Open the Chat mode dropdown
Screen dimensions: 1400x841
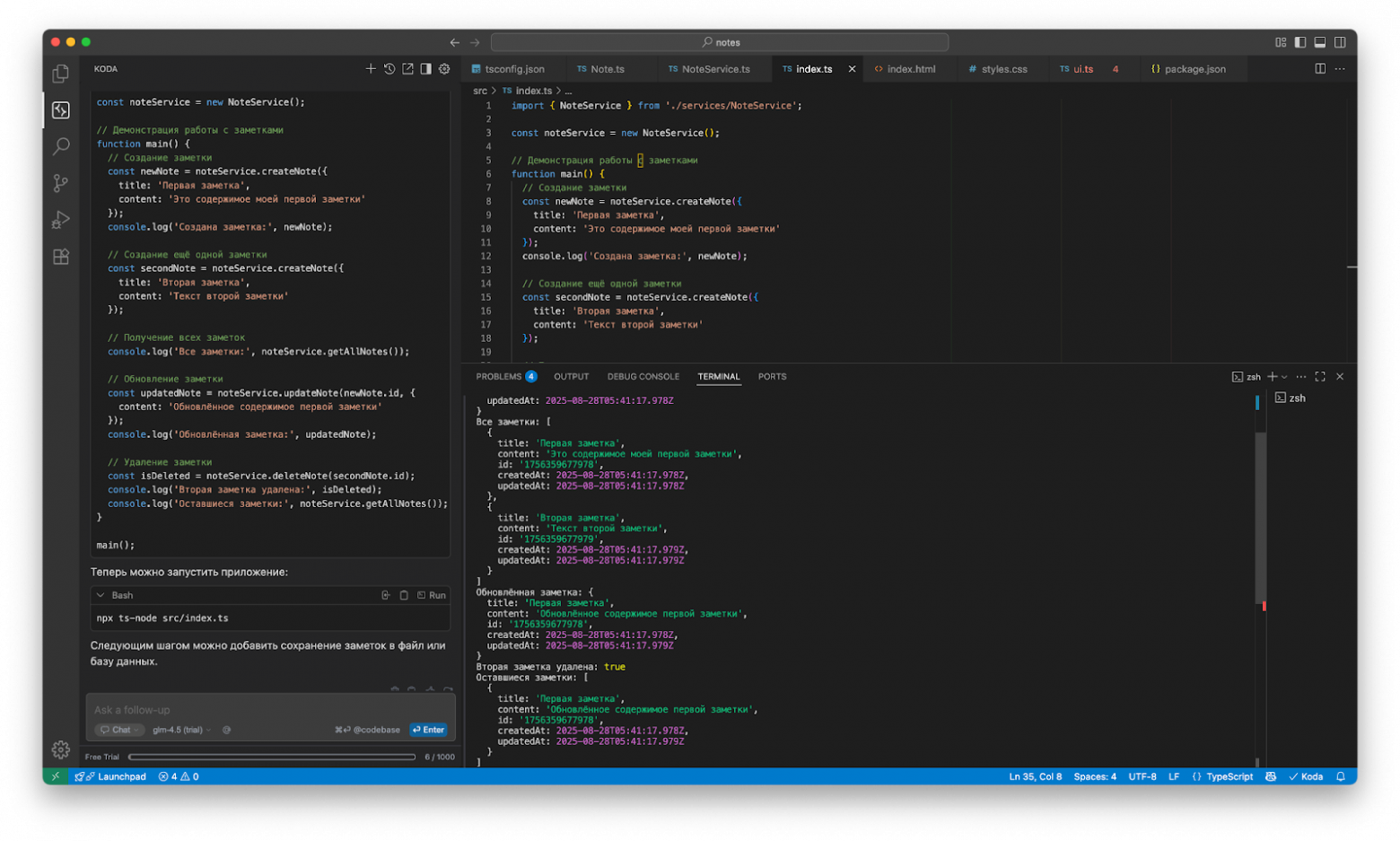[x=119, y=730]
